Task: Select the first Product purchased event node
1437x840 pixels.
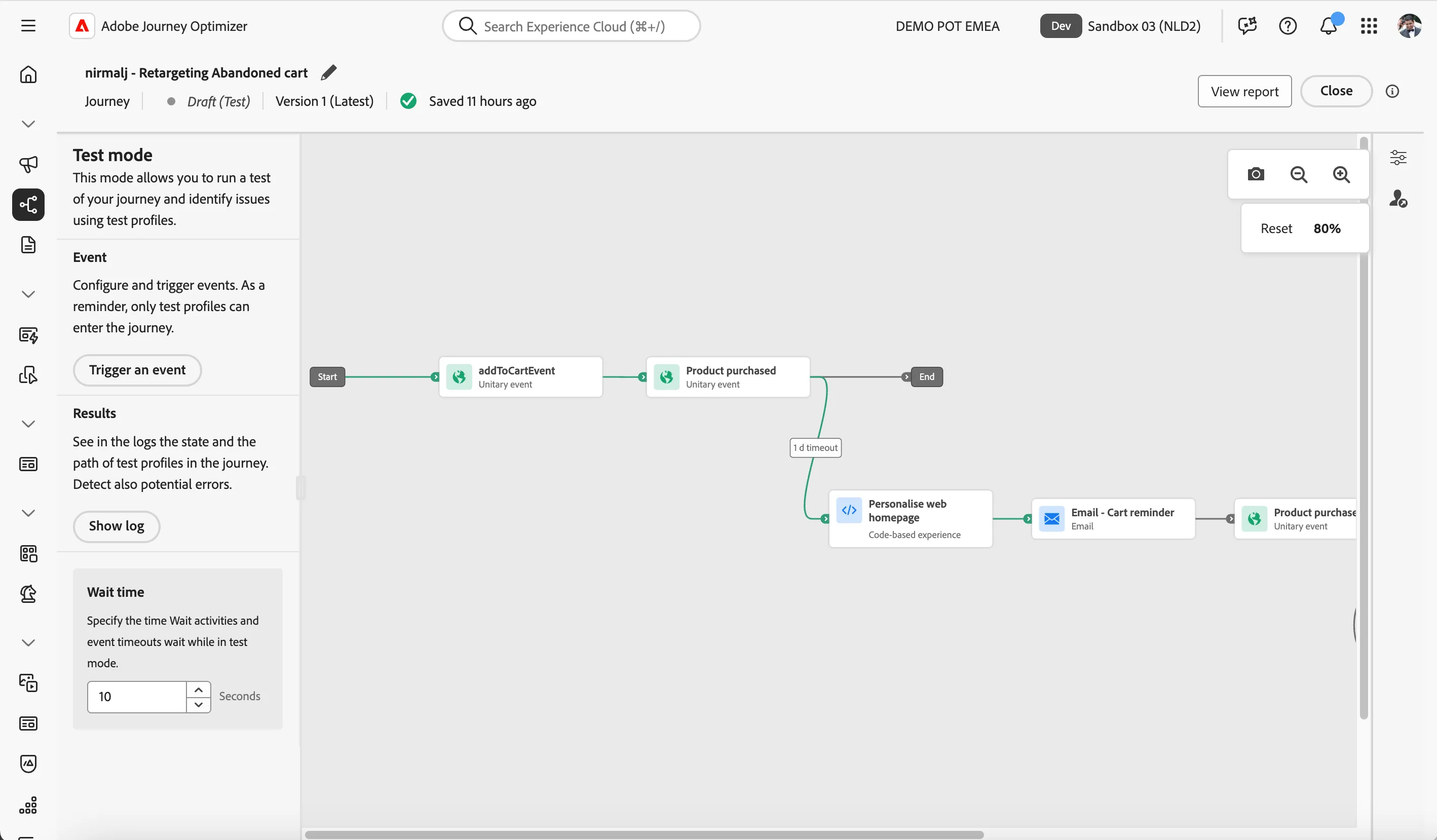Action: (x=728, y=377)
